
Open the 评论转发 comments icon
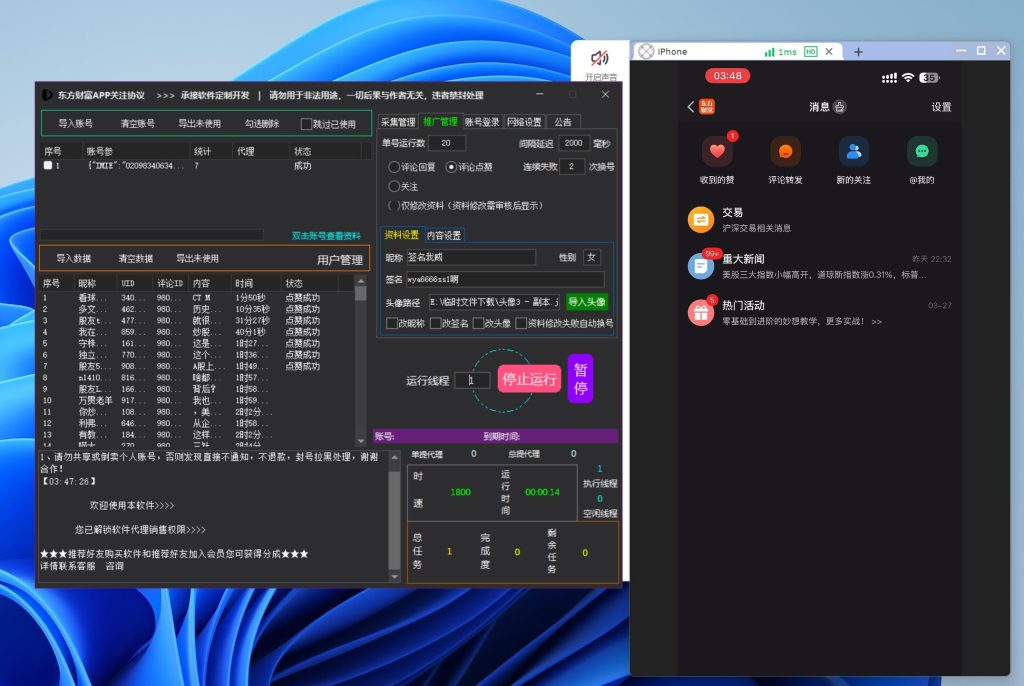click(785, 152)
